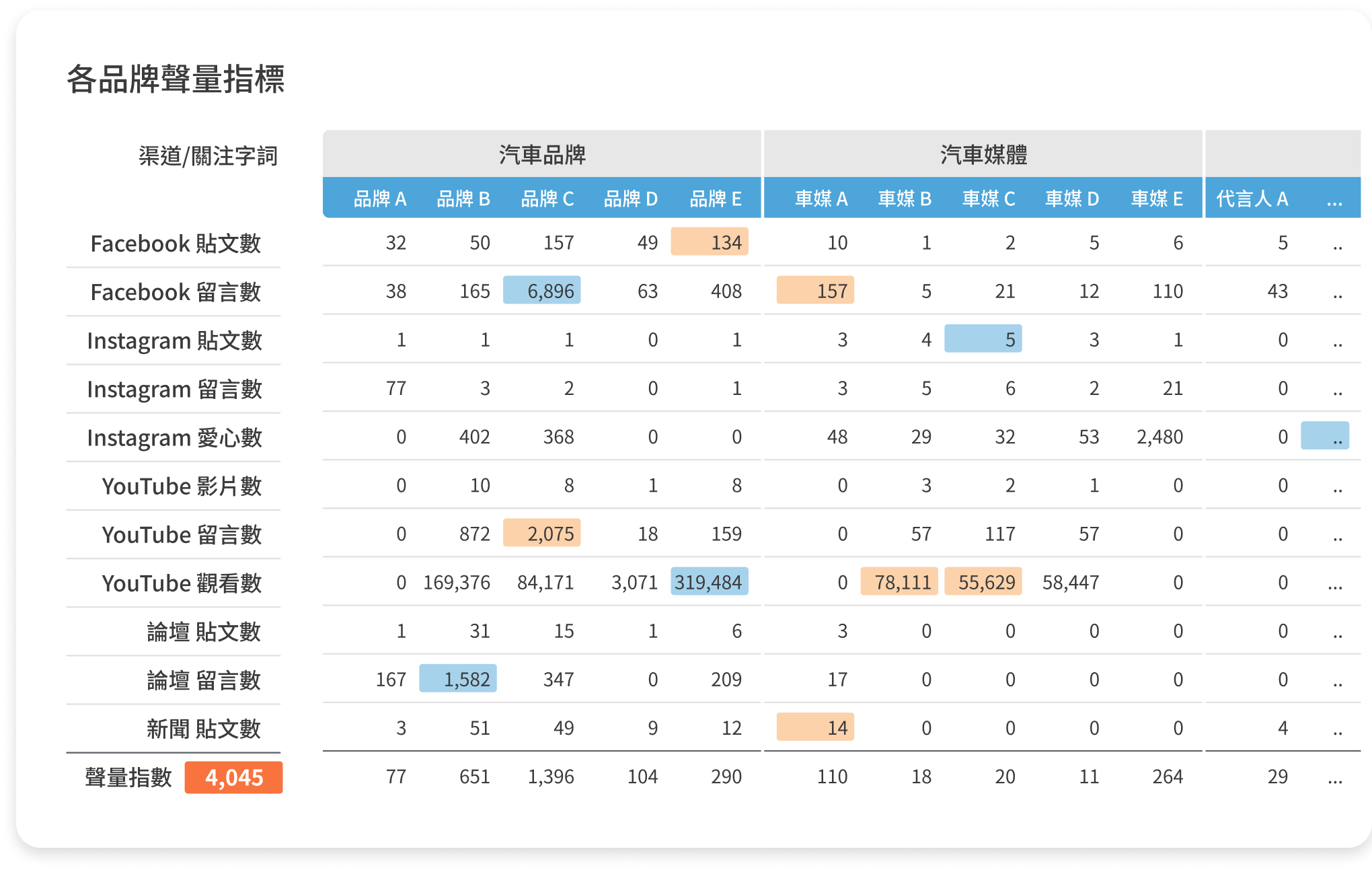The image size is (1372, 870).
Task: Click the orange 4,045 聲量指數 badge
Action: 233,778
